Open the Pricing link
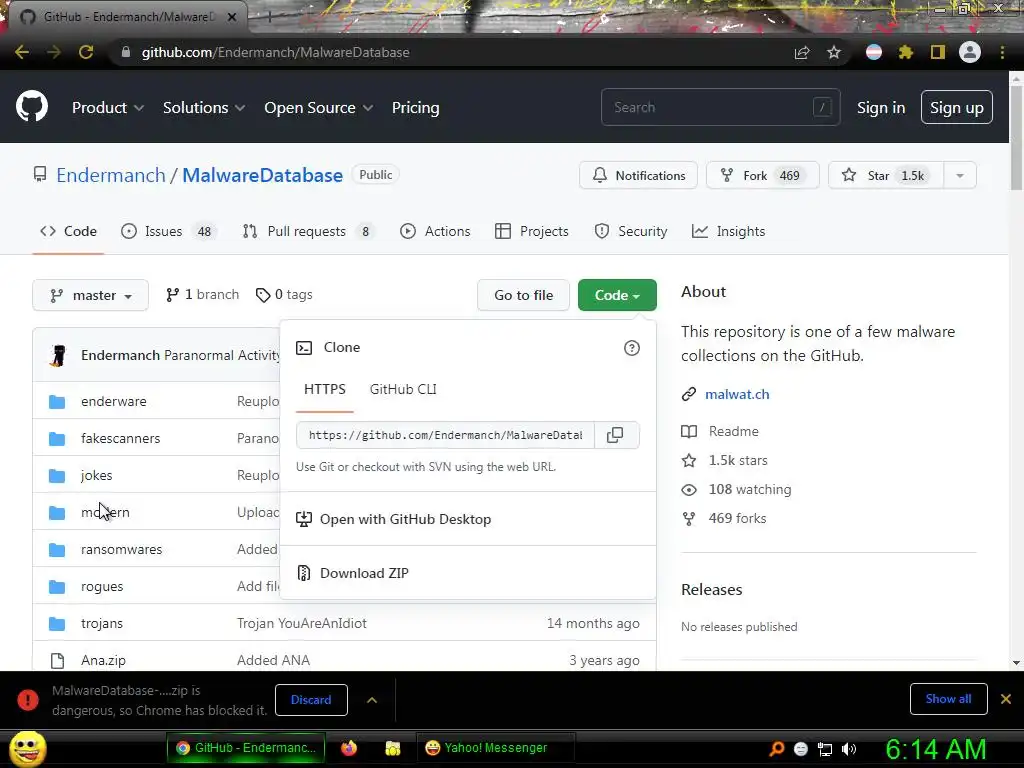 [x=415, y=108]
